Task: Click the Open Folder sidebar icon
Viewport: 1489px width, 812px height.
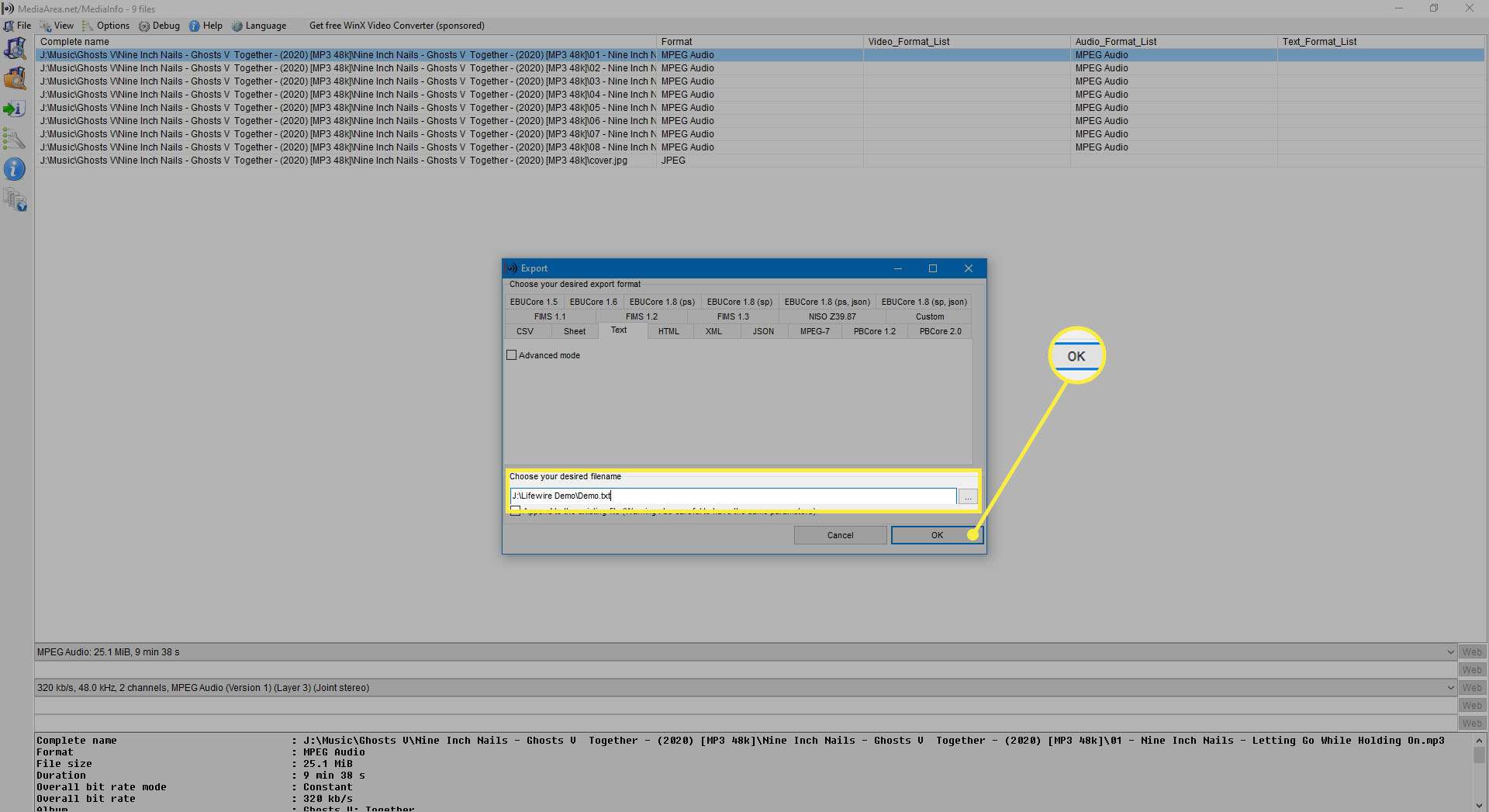Action: 15,78
